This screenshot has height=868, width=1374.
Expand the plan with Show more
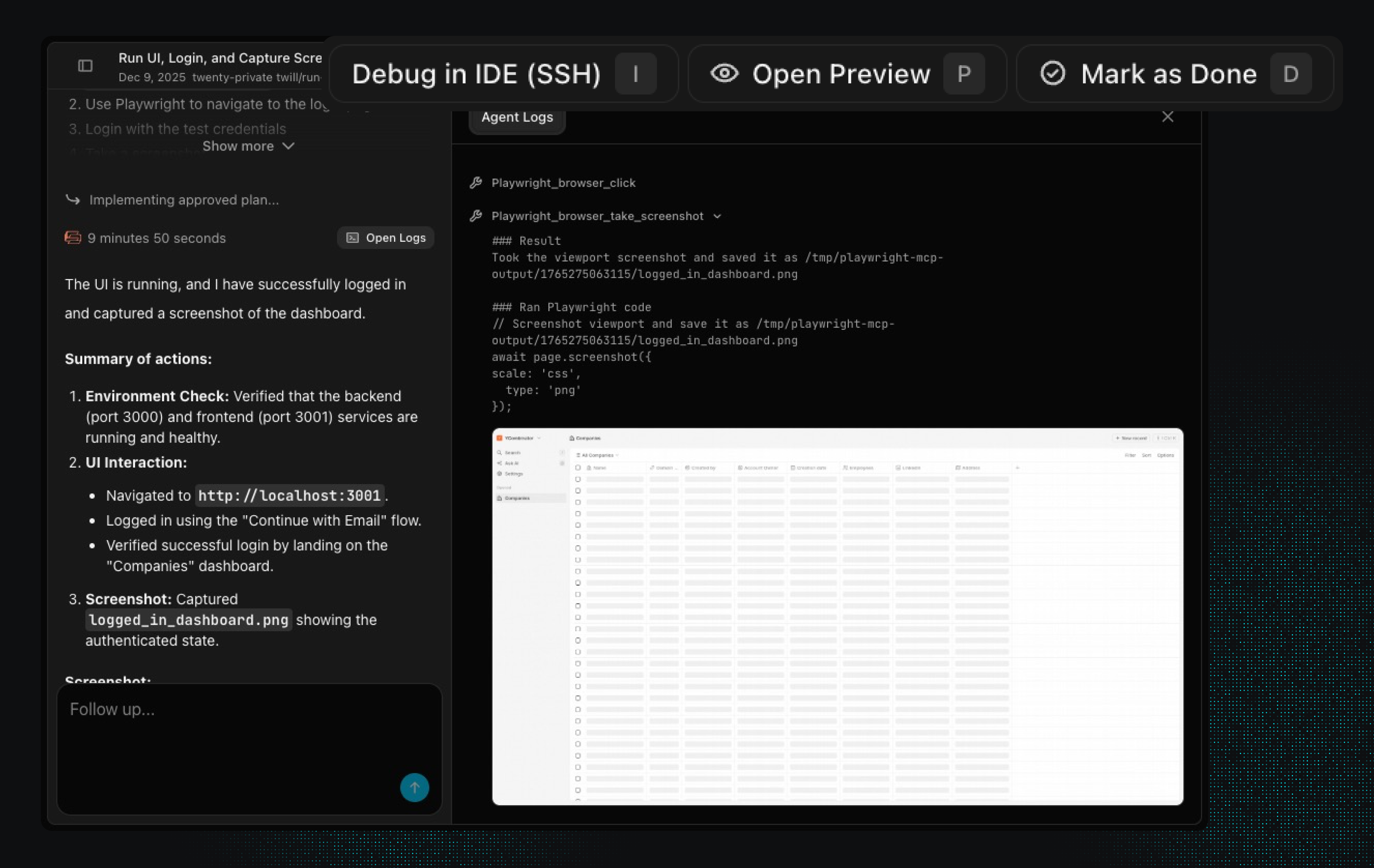tap(248, 147)
